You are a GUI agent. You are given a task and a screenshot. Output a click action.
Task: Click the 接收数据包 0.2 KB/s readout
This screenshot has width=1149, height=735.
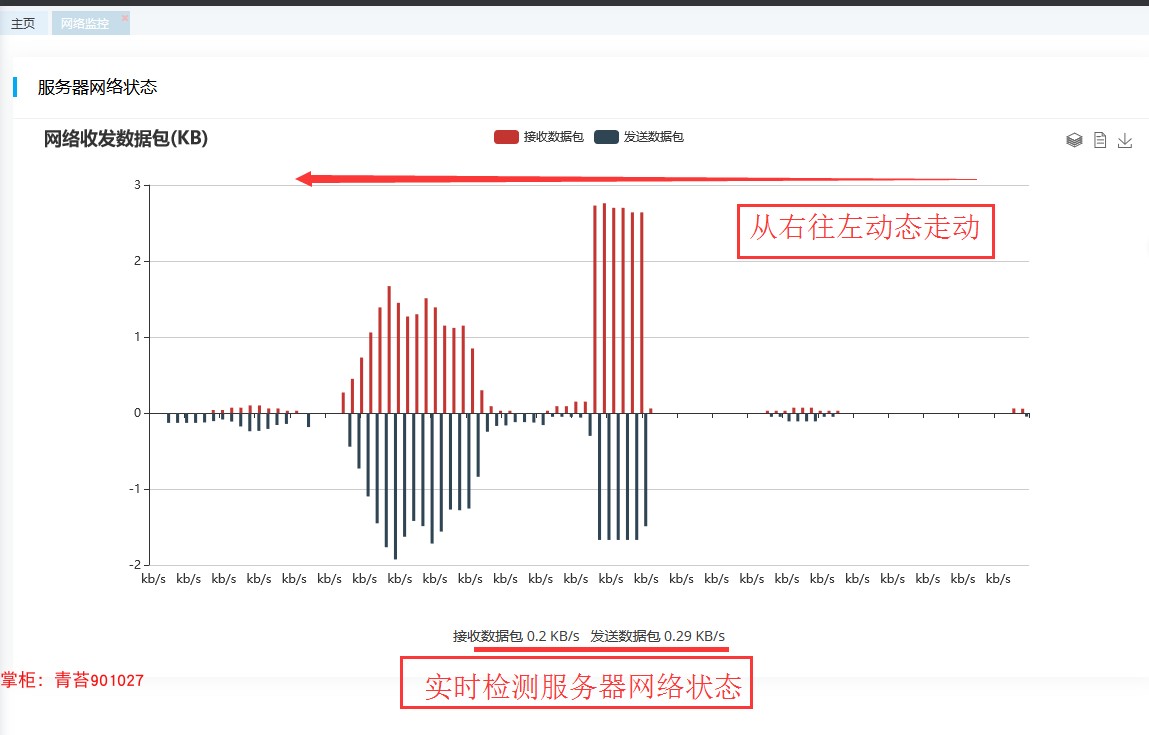pos(516,636)
